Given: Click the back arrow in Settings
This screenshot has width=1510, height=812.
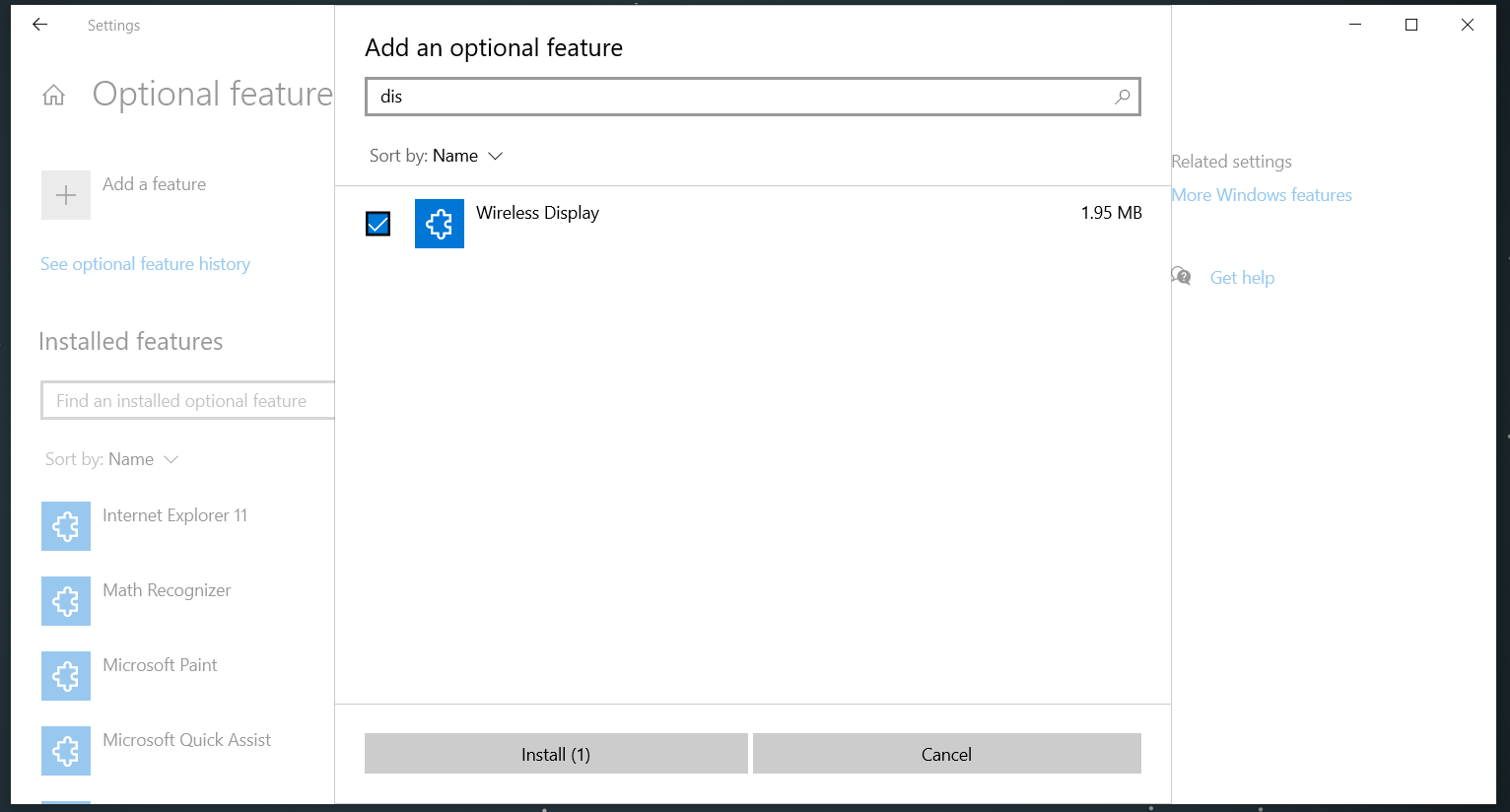Looking at the screenshot, I should pyautogui.click(x=40, y=25).
